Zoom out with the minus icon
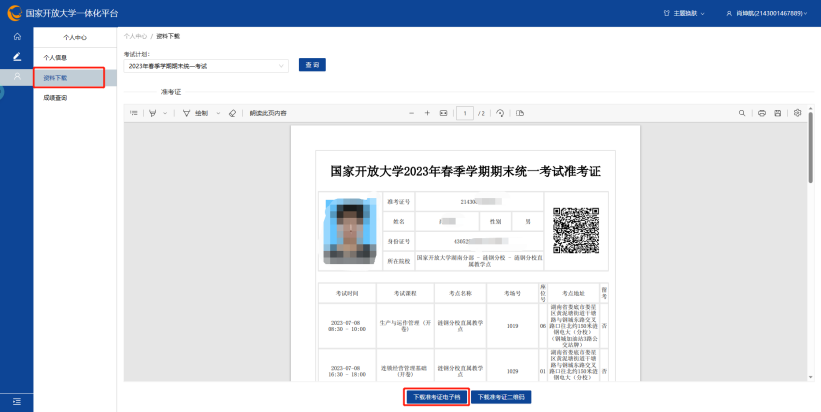The width and height of the screenshot is (821, 412). [412, 113]
